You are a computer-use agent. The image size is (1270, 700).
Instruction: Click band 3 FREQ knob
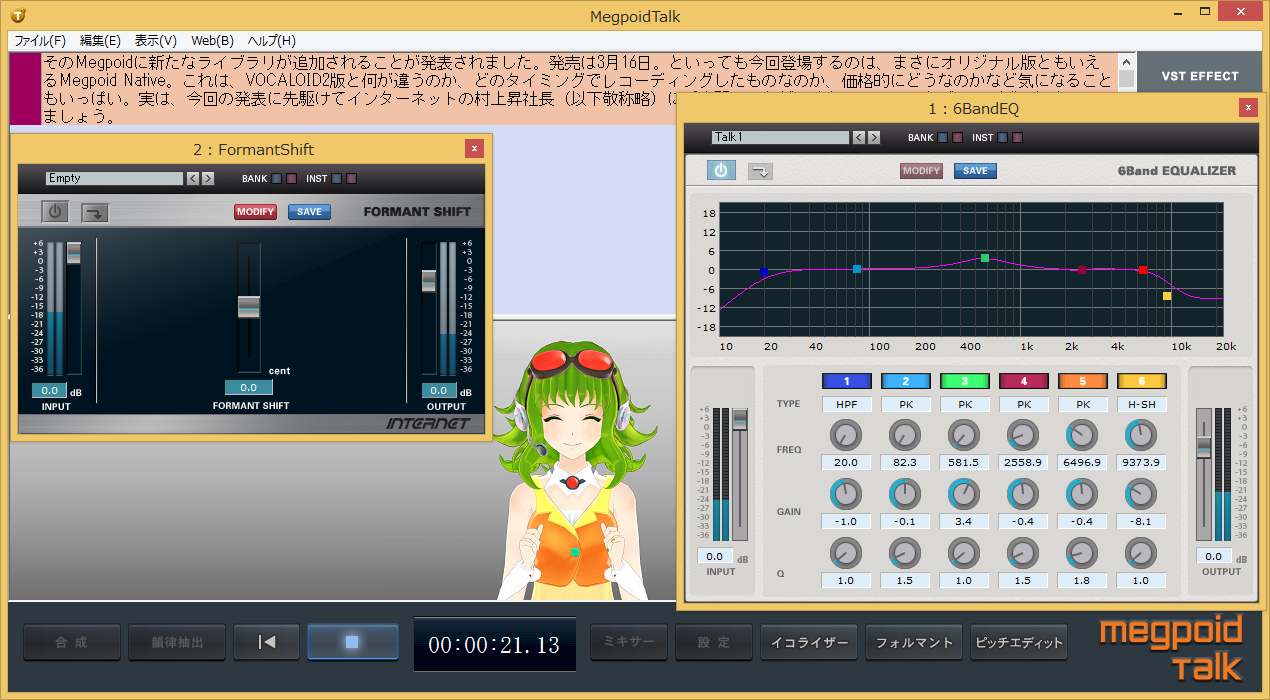[964, 435]
